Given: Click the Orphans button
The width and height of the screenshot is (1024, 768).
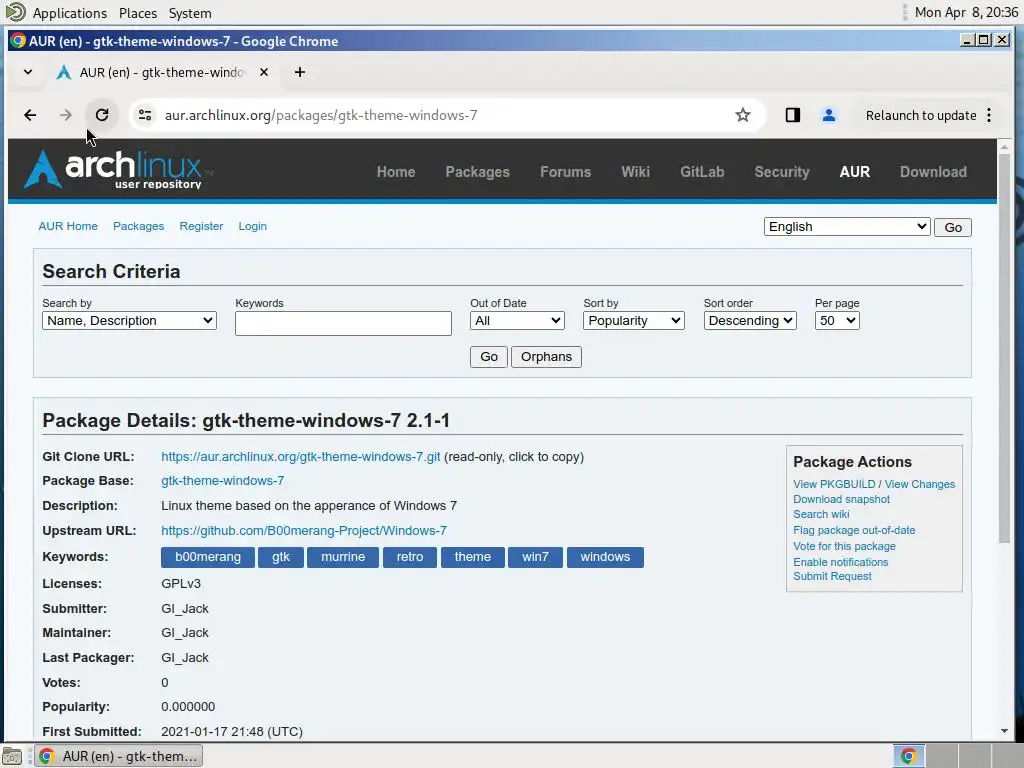Looking at the screenshot, I should [546, 357].
